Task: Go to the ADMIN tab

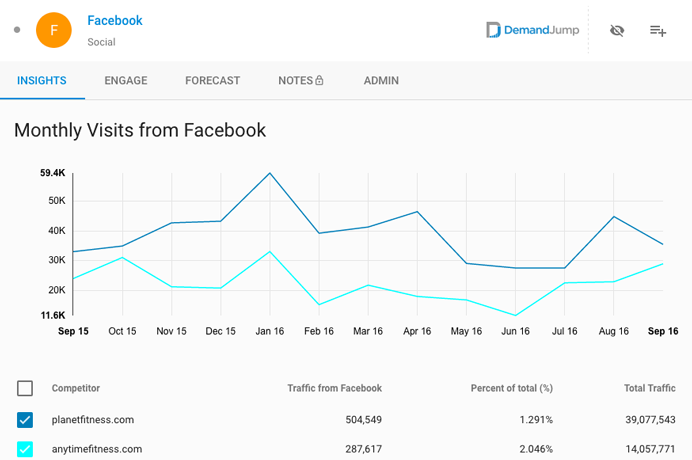Action: (381, 80)
